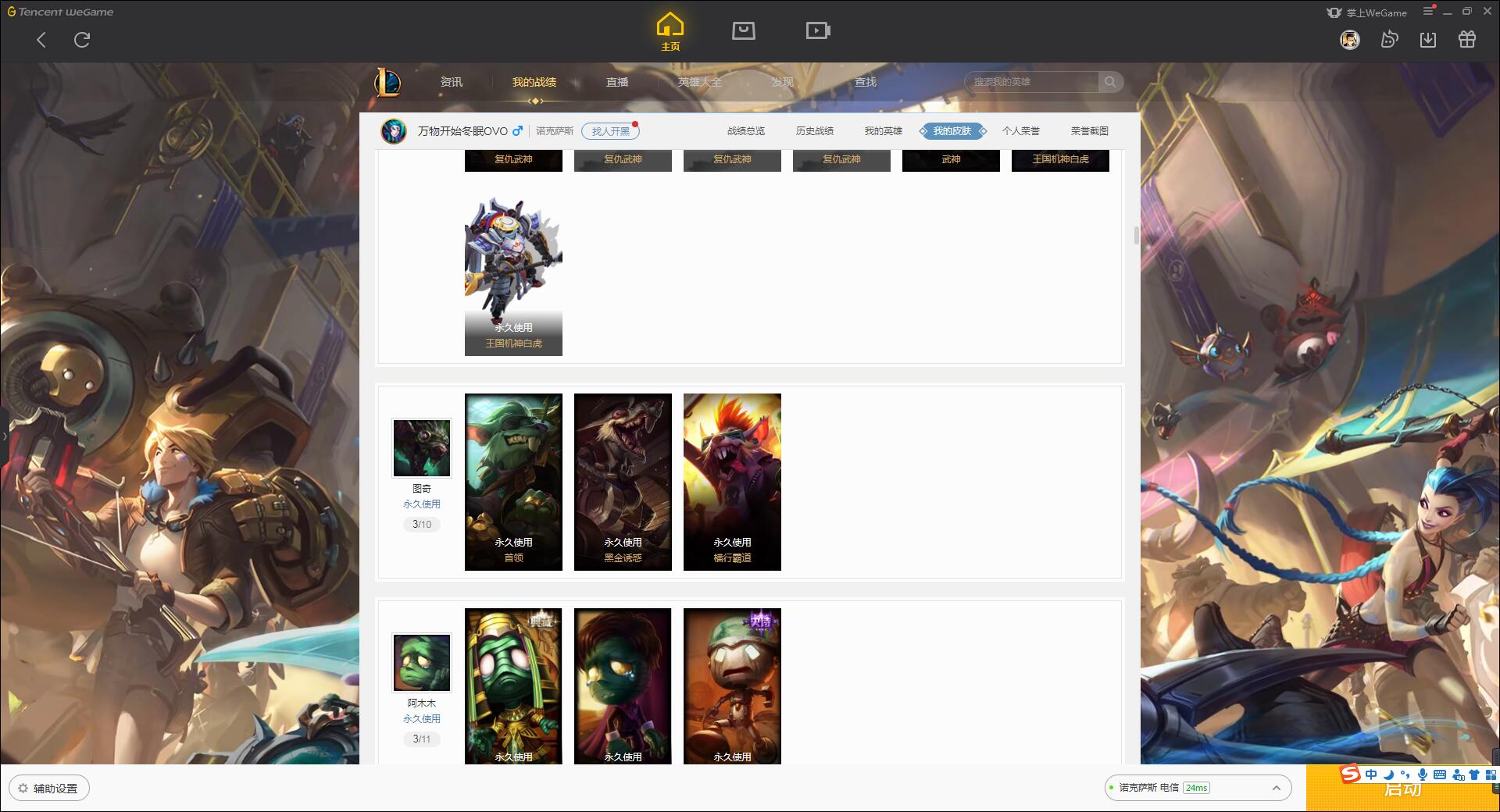The height and width of the screenshot is (812, 1500).
Task: Click the Sogou microphone voice input
Action: (x=1423, y=775)
